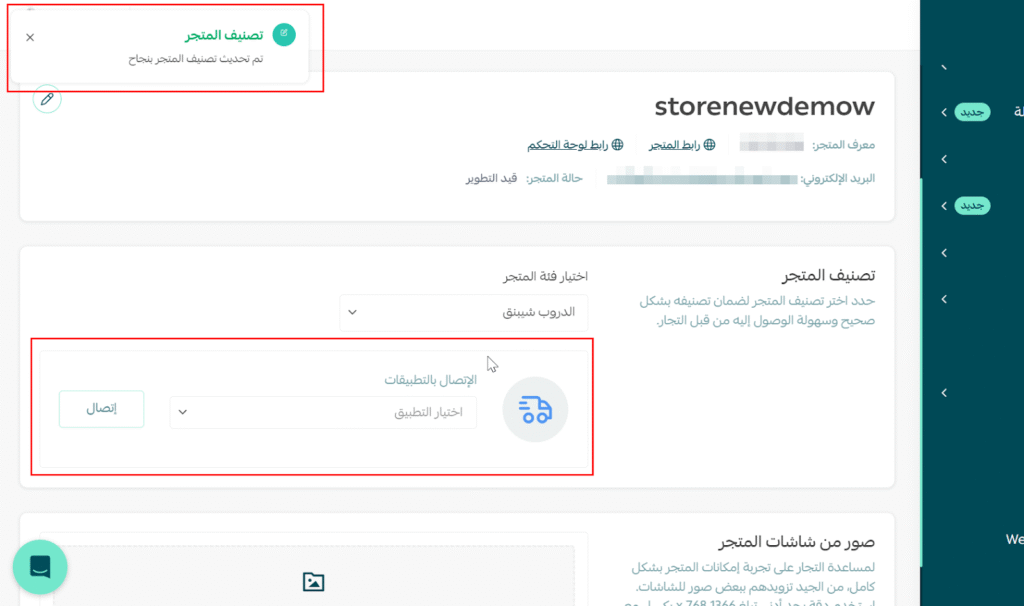Open the اختيار التطبيق app selection dropdown
Image resolution: width=1024 pixels, height=606 pixels.
[323, 412]
